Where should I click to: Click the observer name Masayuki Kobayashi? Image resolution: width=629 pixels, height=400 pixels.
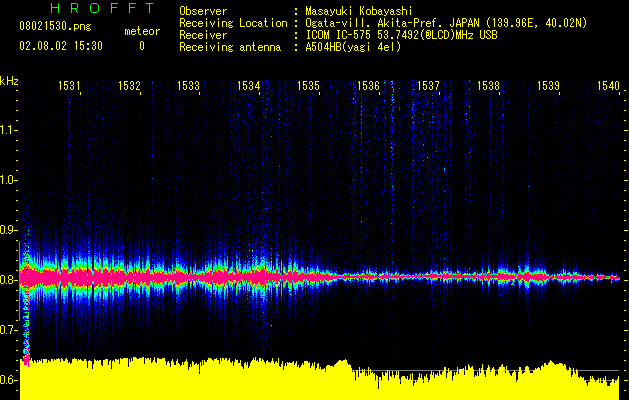click(x=359, y=12)
